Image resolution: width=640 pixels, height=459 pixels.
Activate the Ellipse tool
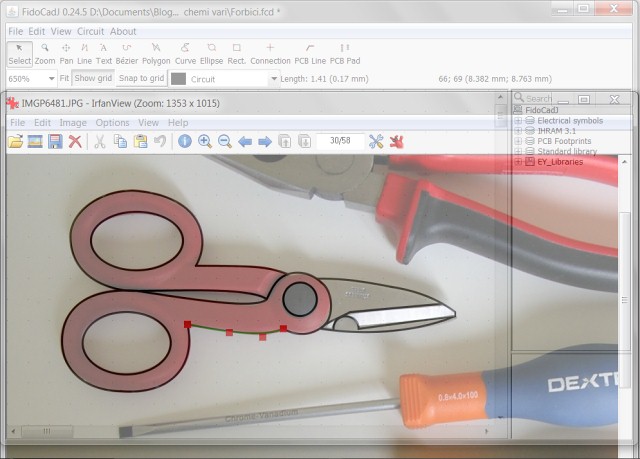click(211, 53)
